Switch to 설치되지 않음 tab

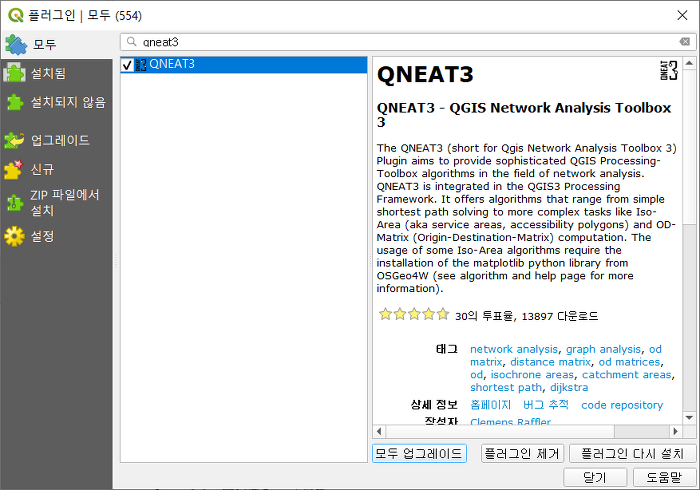[x=57, y=102]
